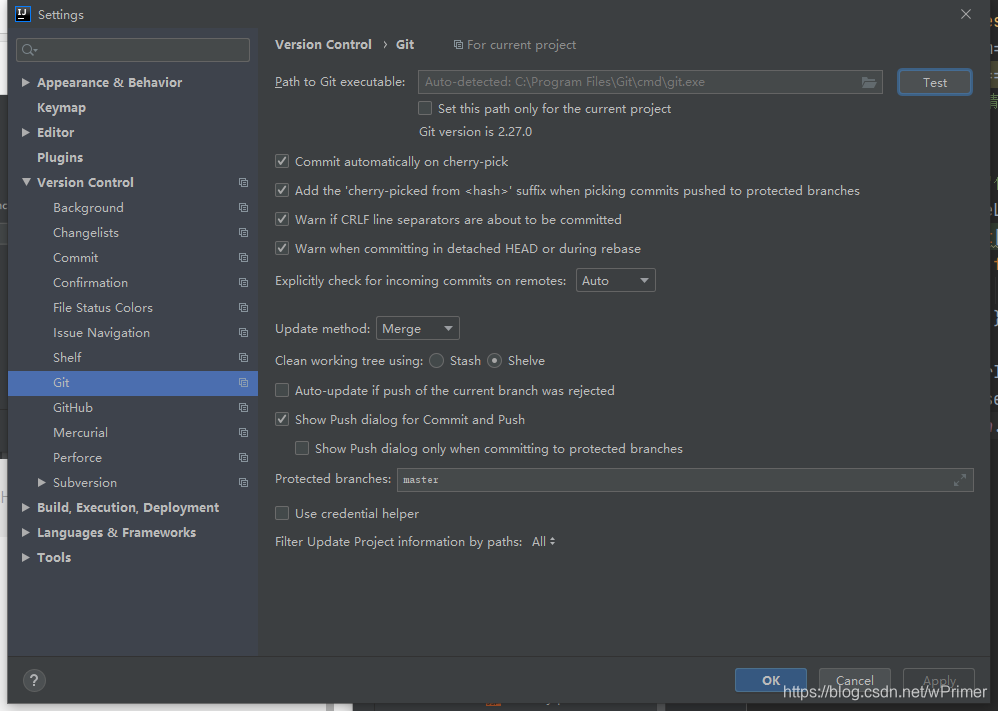Click the project-level icon on Issue Navigation row

[x=243, y=332]
